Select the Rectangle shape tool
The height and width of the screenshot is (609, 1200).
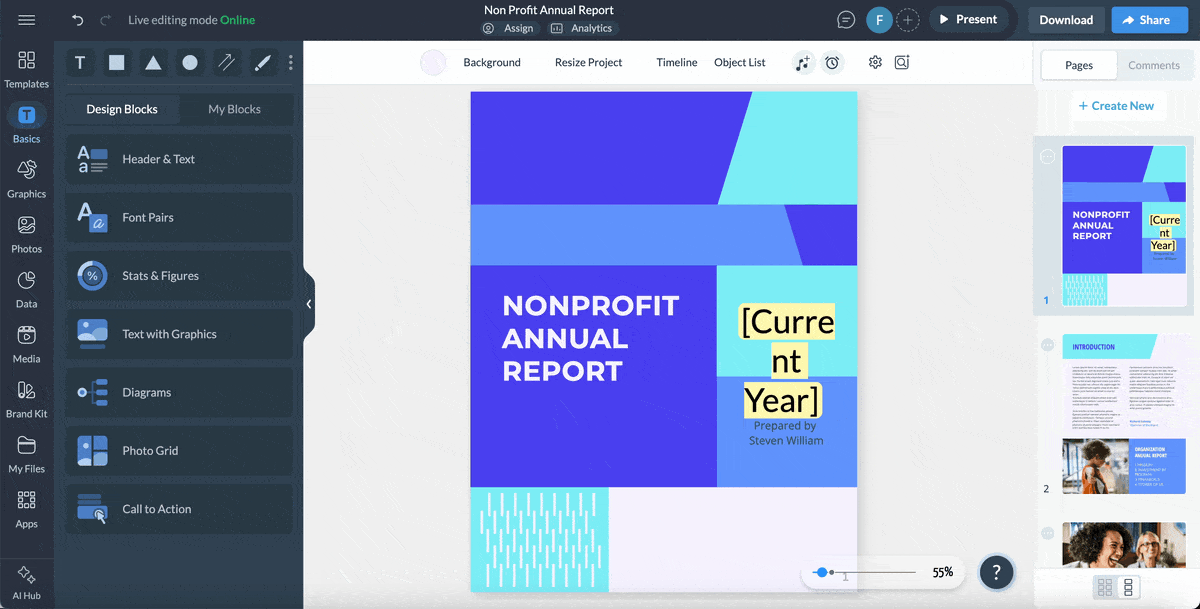click(x=116, y=62)
